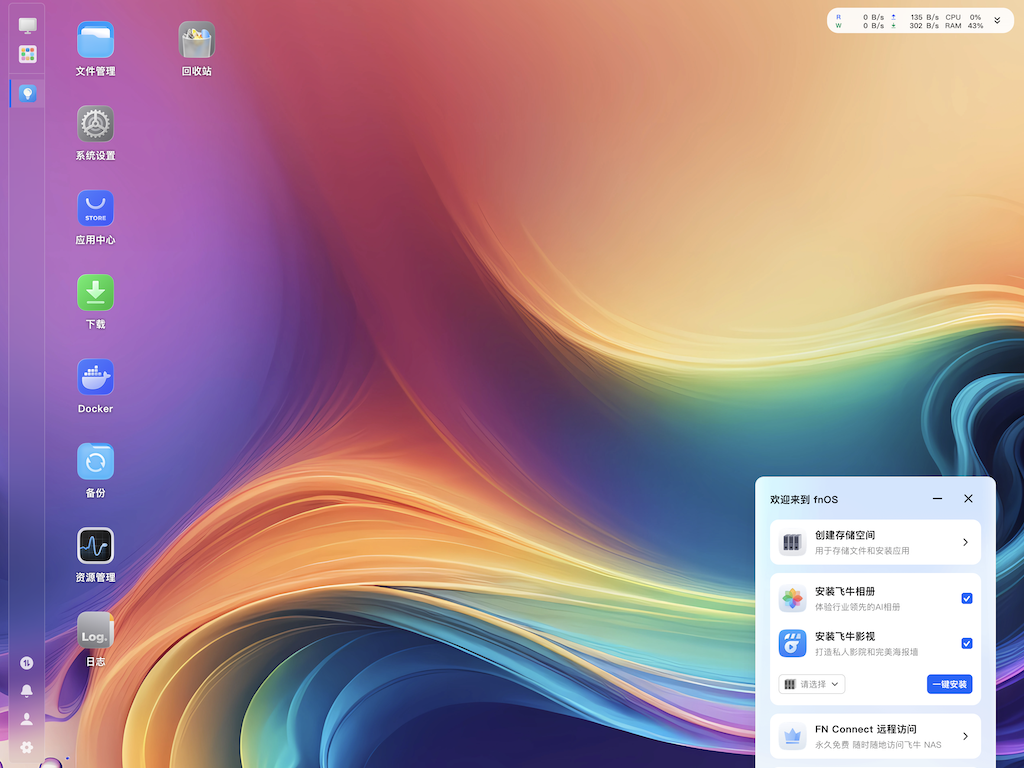Click the 欢迎来到 fnOS heading

tap(803, 500)
